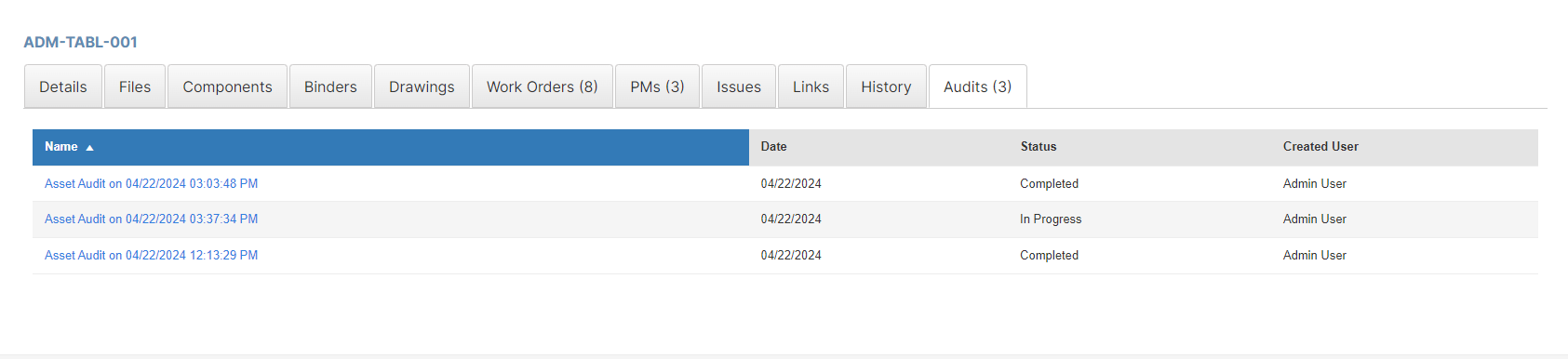Image resolution: width=1568 pixels, height=359 pixels.
Task: Switch to the Issues tab
Action: 739,86
